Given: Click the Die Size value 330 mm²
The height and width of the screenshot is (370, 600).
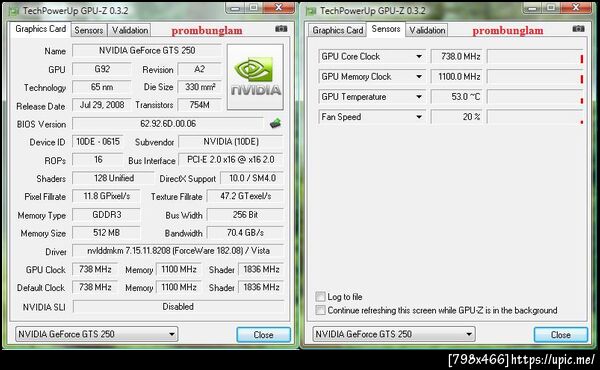Looking at the screenshot, I should (200, 87).
